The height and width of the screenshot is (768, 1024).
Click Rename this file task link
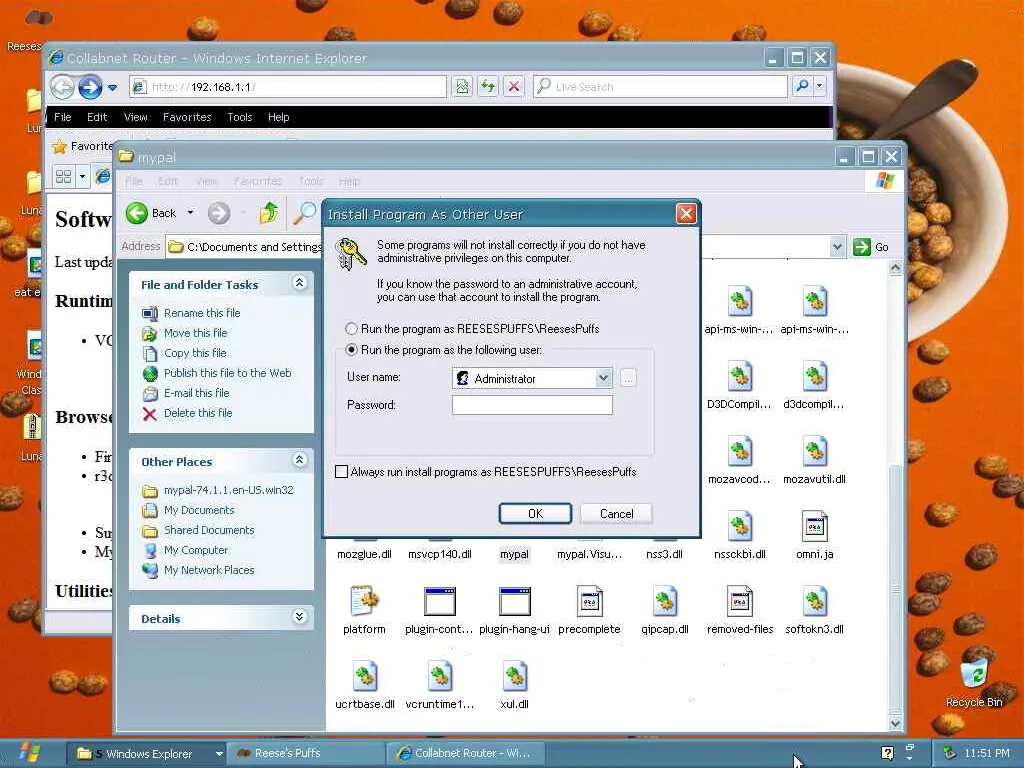pyautogui.click(x=202, y=313)
